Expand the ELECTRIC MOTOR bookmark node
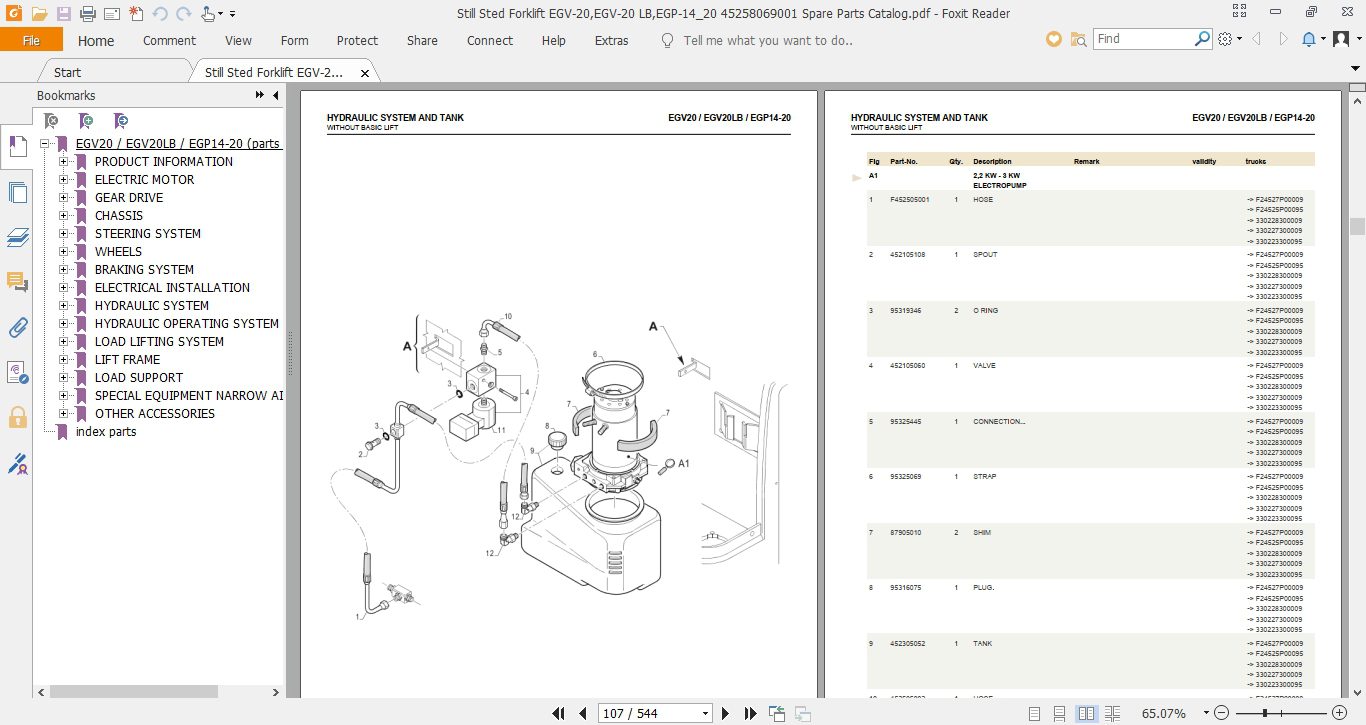1366x725 pixels. coord(64,180)
